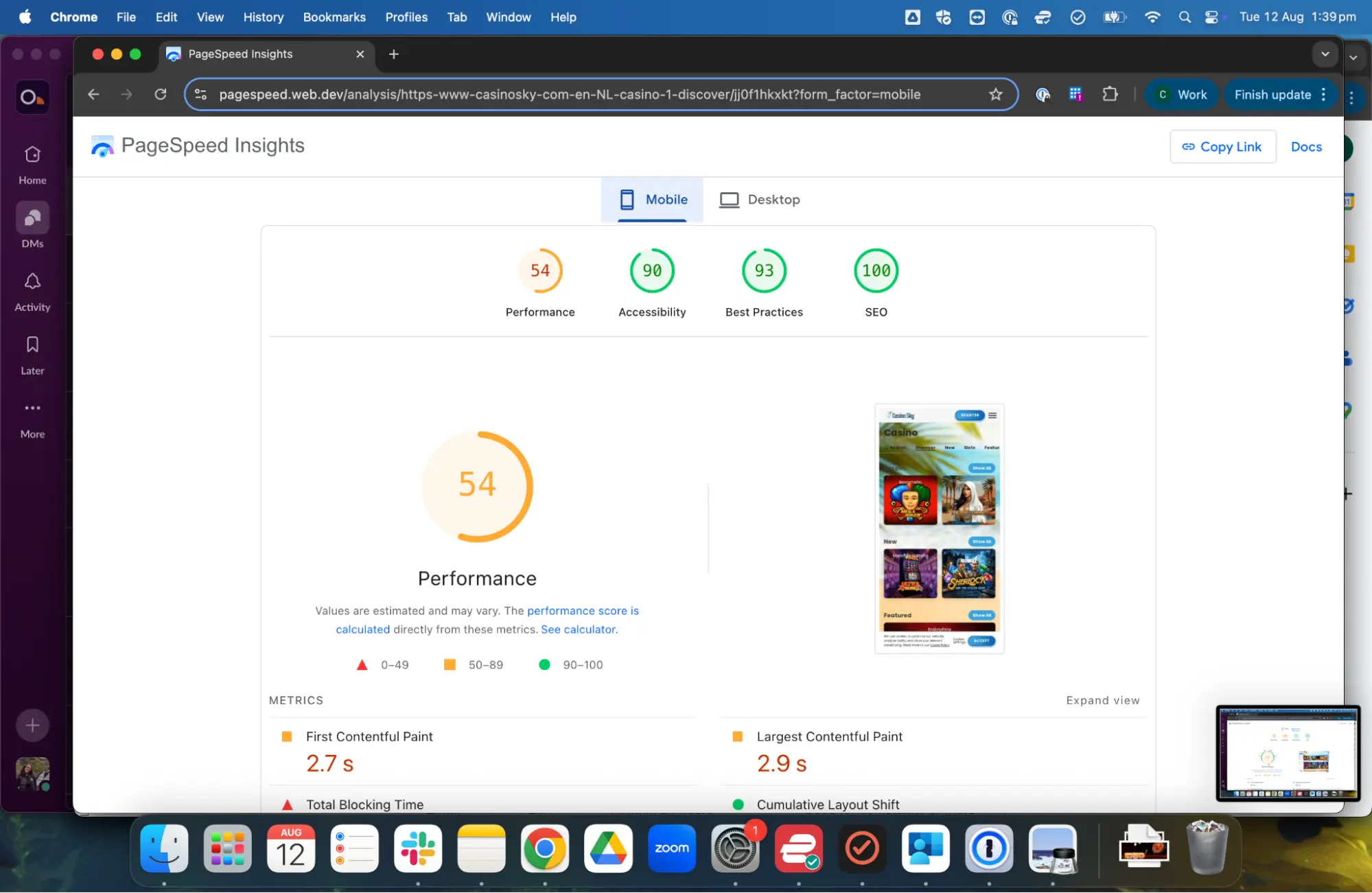Image resolution: width=1372 pixels, height=893 pixels.
Task: Open the History menu
Action: click(263, 17)
